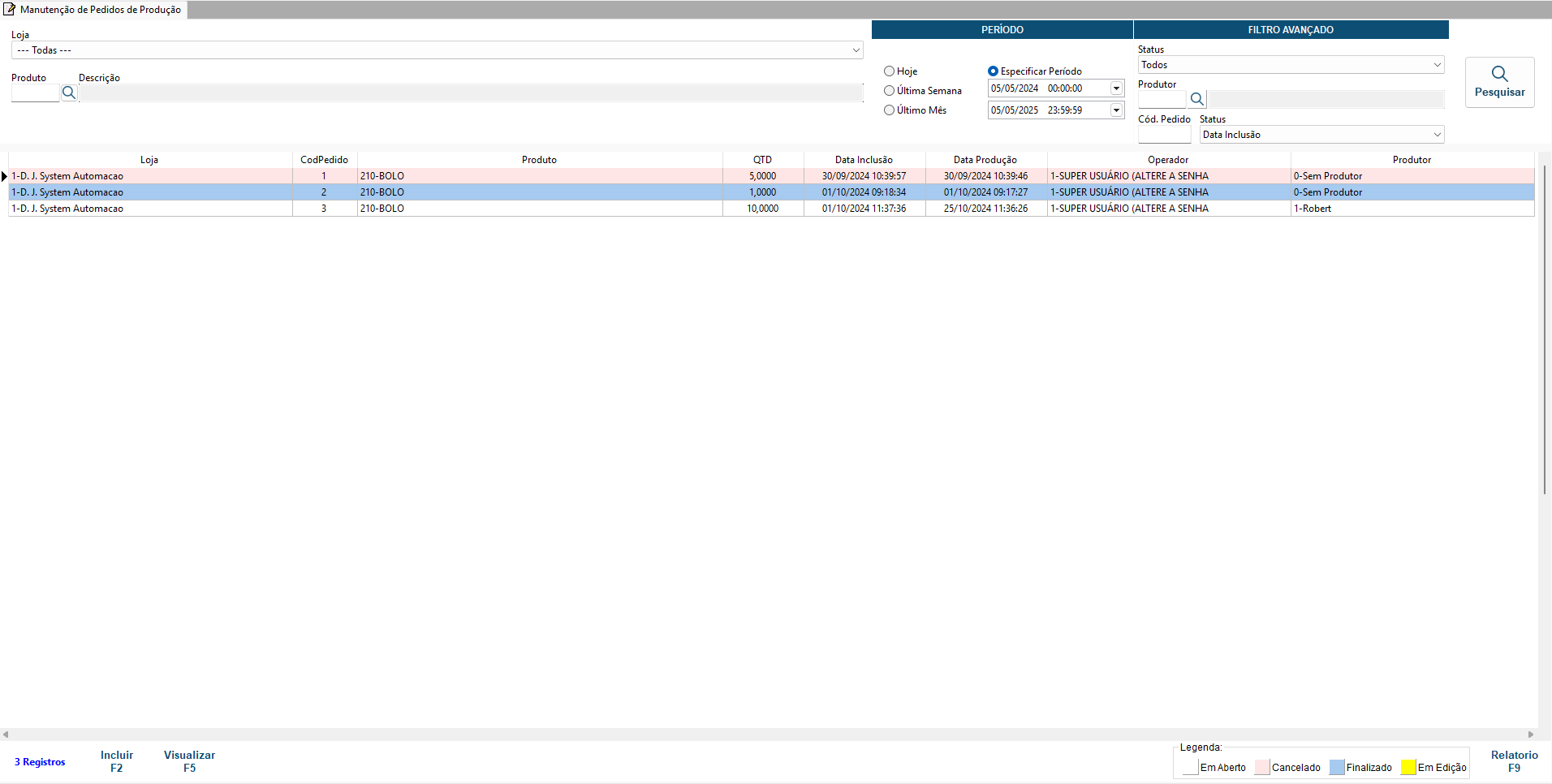The width and height of the screenshot is (1552, 784).
Task: Click the Finalizado legend blue swatch
Action: click(x=1337, y=767)
